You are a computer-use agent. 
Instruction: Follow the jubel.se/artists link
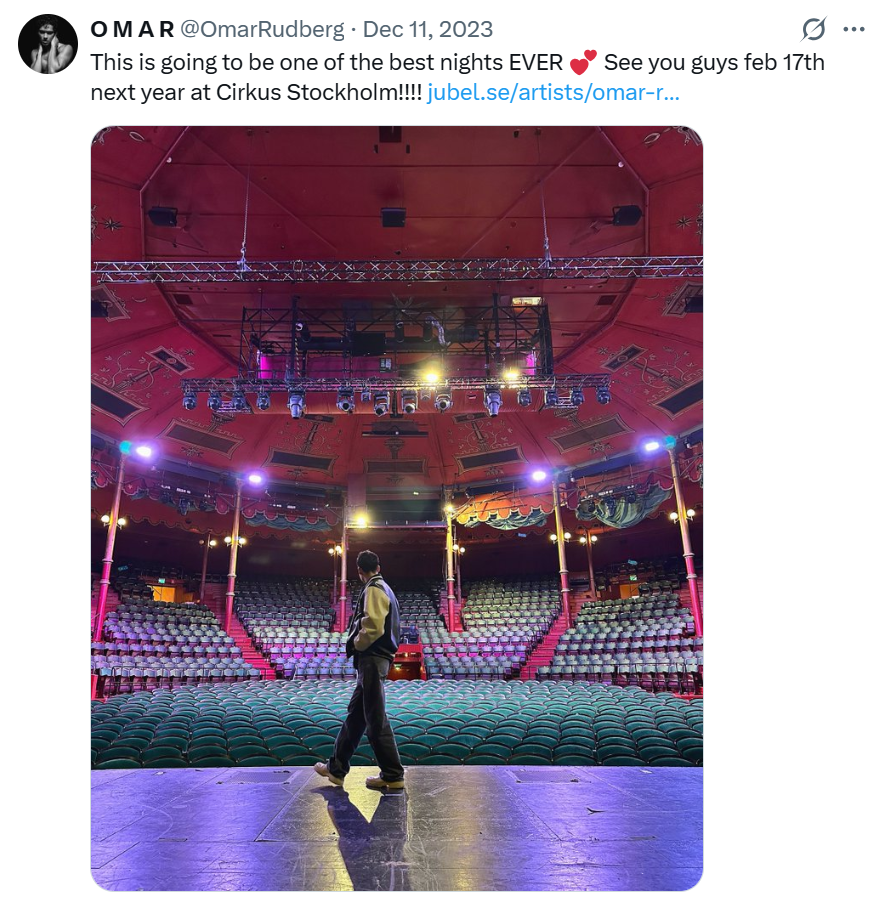tap(553, 93)
